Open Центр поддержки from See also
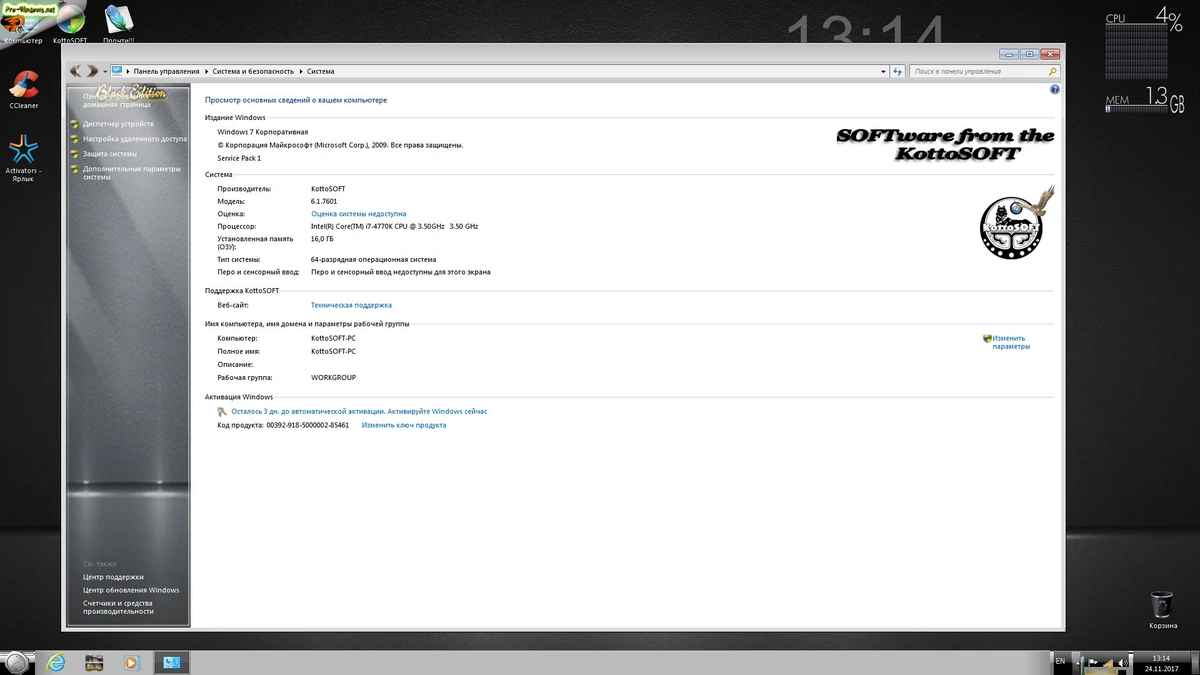 click(x=113, y=577)
